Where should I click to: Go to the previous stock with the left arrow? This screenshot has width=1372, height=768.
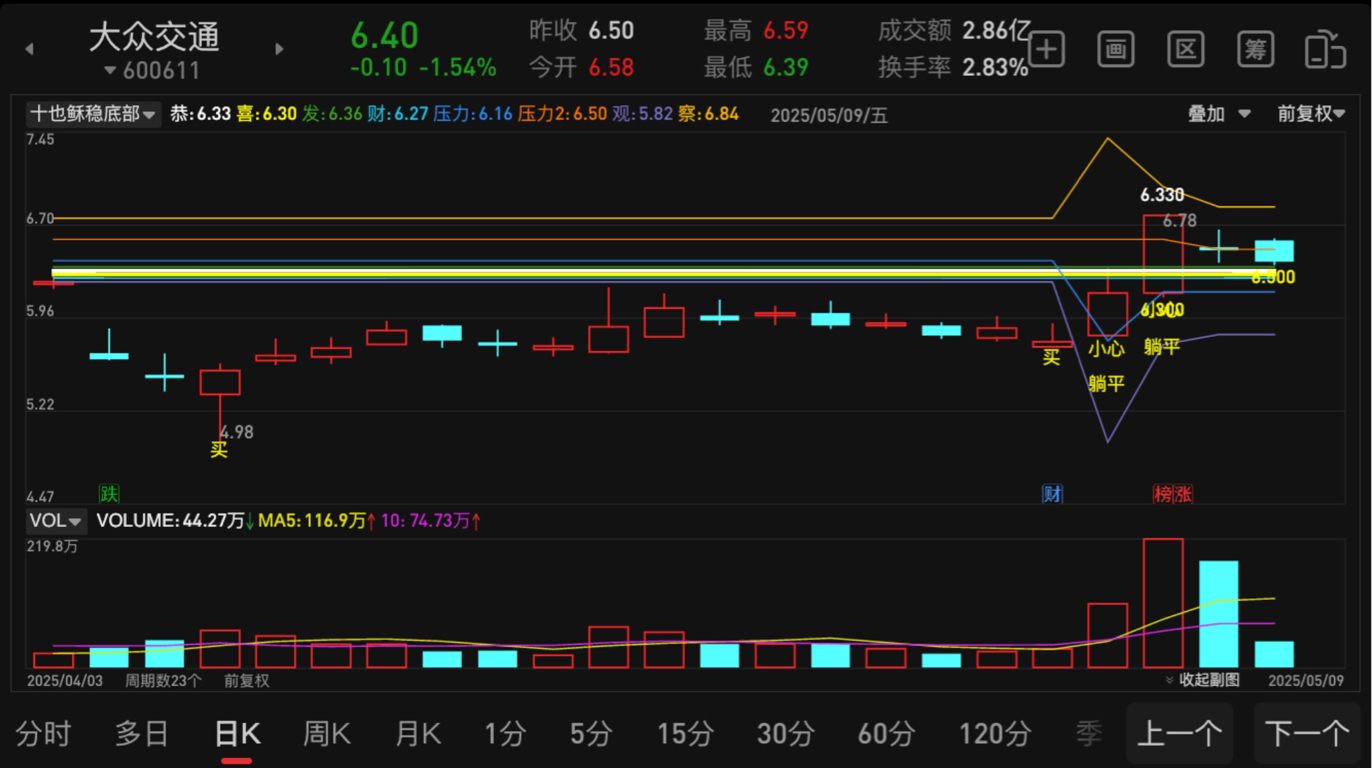(x=29, y=48)
